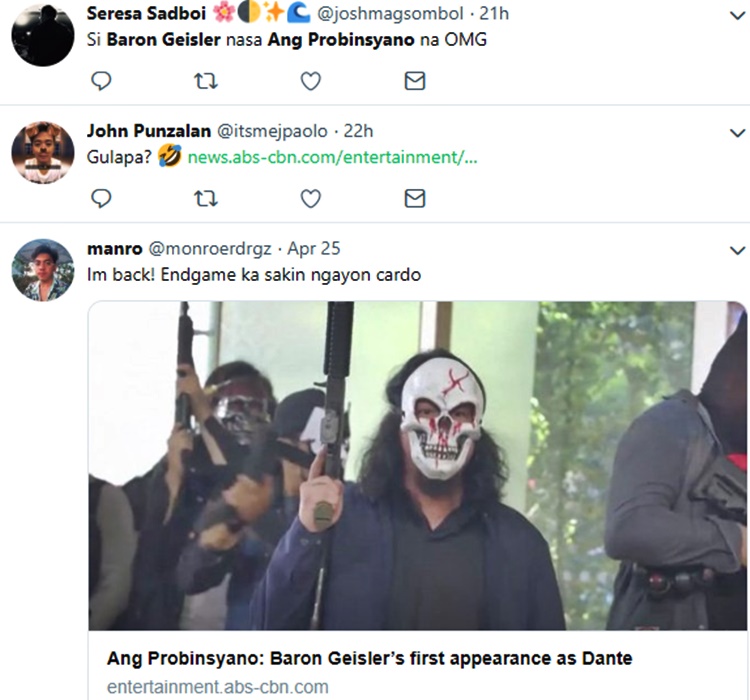
Task: Retweet Seresa Sadboi's Baron Geisler tweet
Action: [206, 81]
